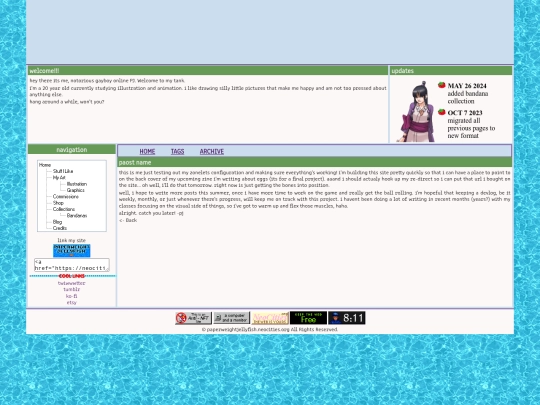Image resolution: width=540 pixels, height=405 pixels.
Task: Click the copyright text in the footer
Action: coord(270,330)
